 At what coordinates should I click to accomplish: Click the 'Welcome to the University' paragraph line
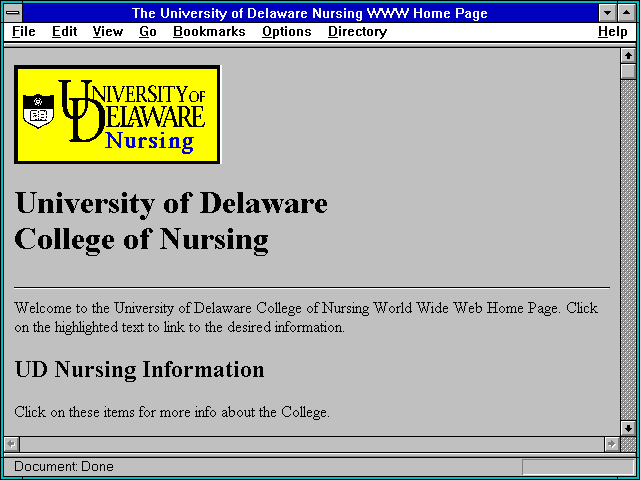(306, 308)
